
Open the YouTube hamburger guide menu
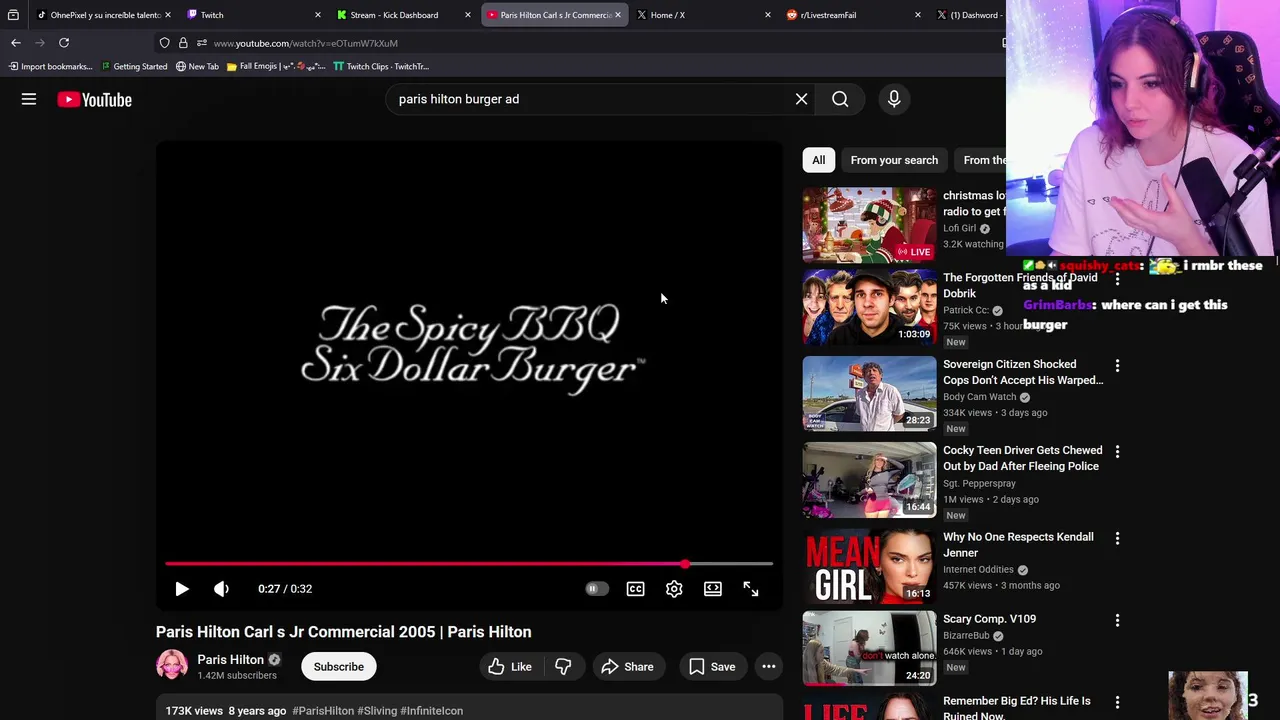coord(29,99)
